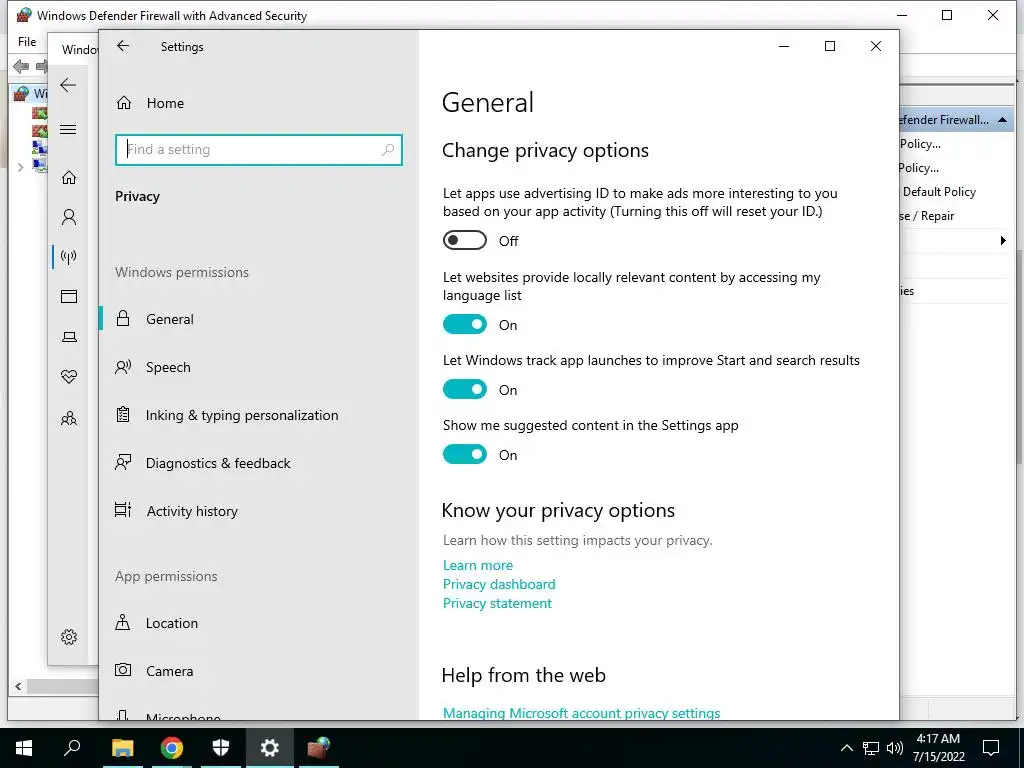Viewport: 1024px width, 768px height.
Task: Open Settings Home page
Action: point(150,103)
